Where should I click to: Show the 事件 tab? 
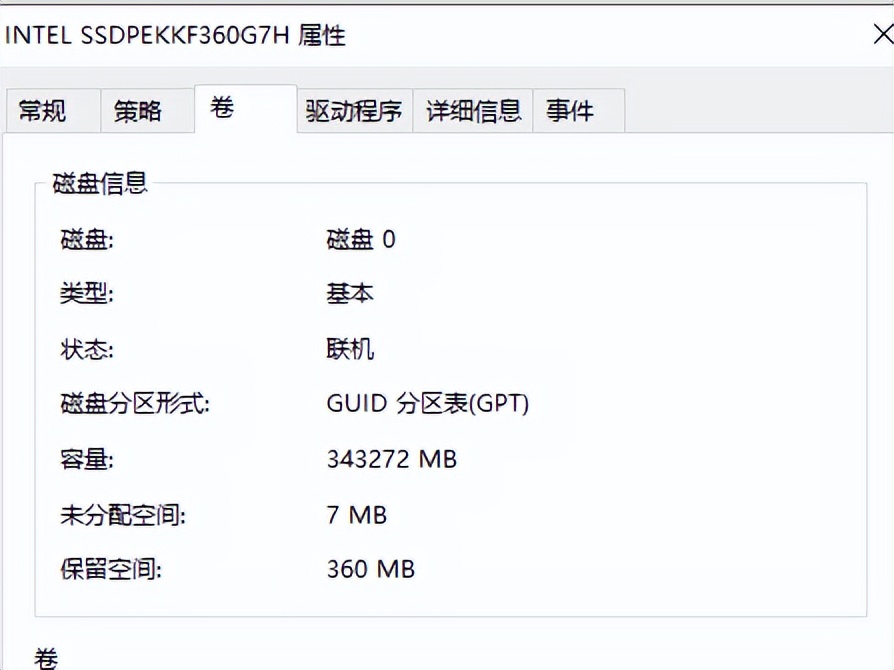(579, 111)
